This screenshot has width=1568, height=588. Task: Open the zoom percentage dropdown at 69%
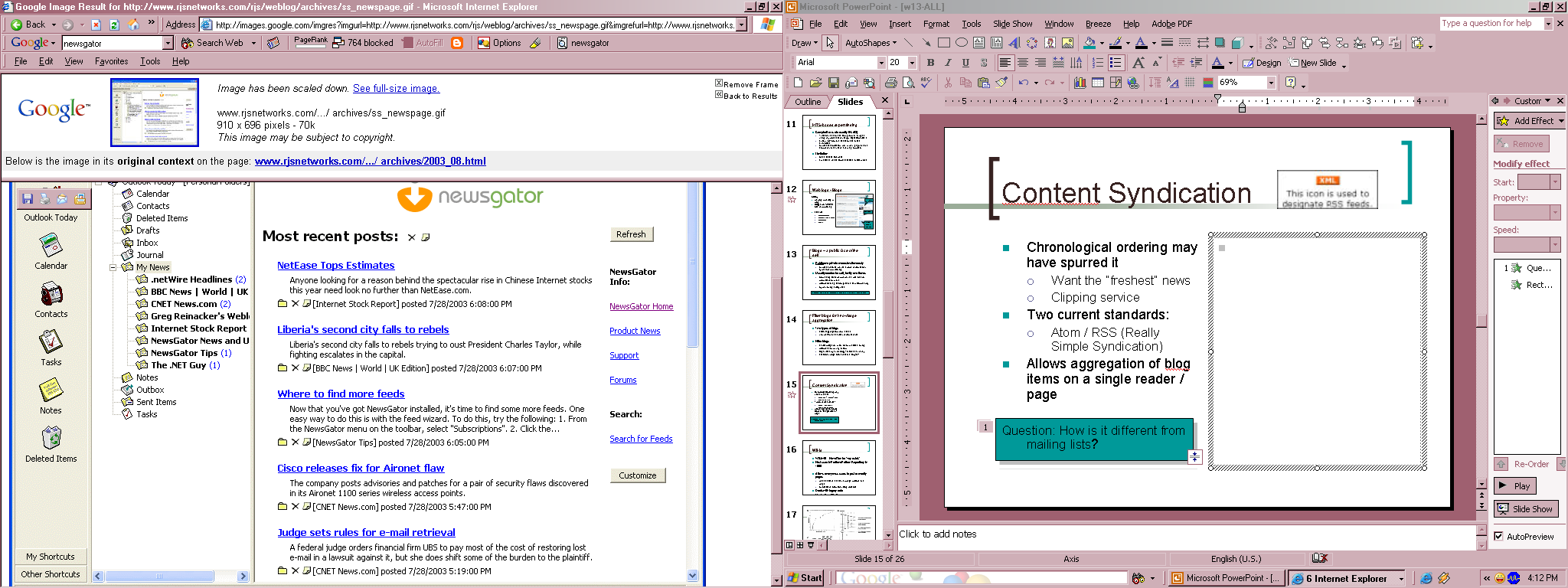[x=1271, y=83]
